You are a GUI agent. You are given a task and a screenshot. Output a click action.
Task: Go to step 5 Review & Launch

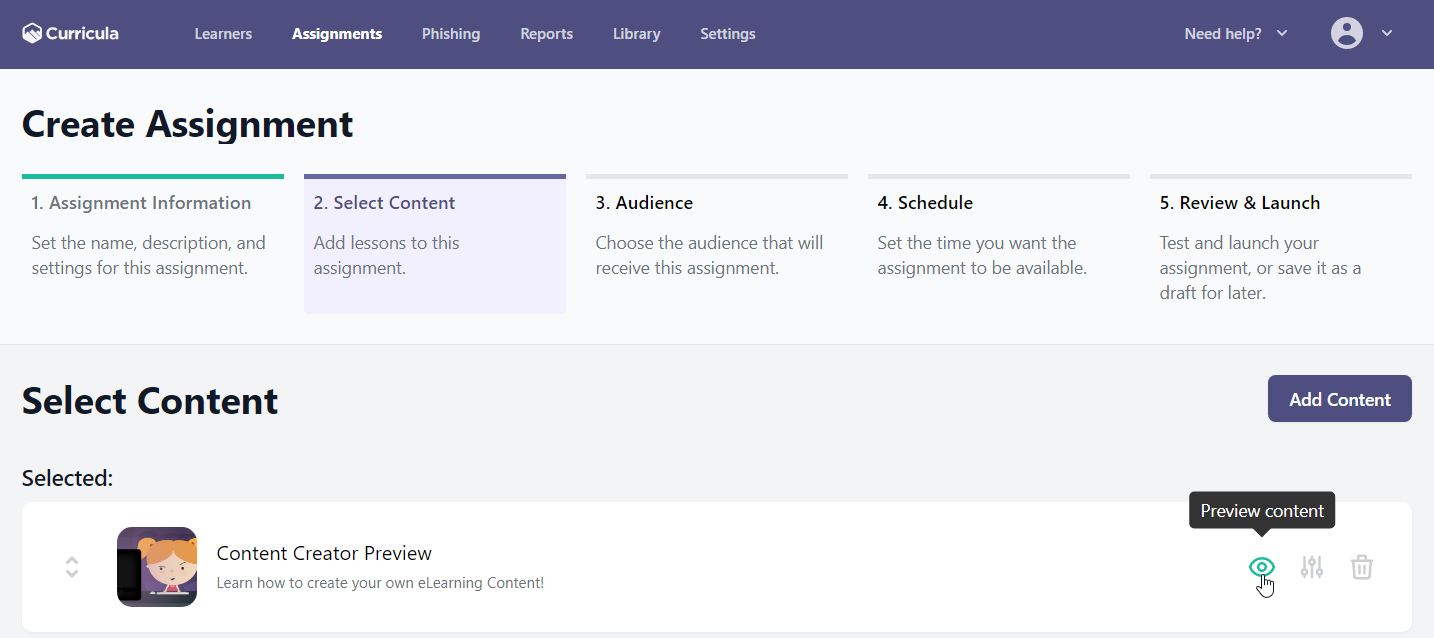(1281, 244)
